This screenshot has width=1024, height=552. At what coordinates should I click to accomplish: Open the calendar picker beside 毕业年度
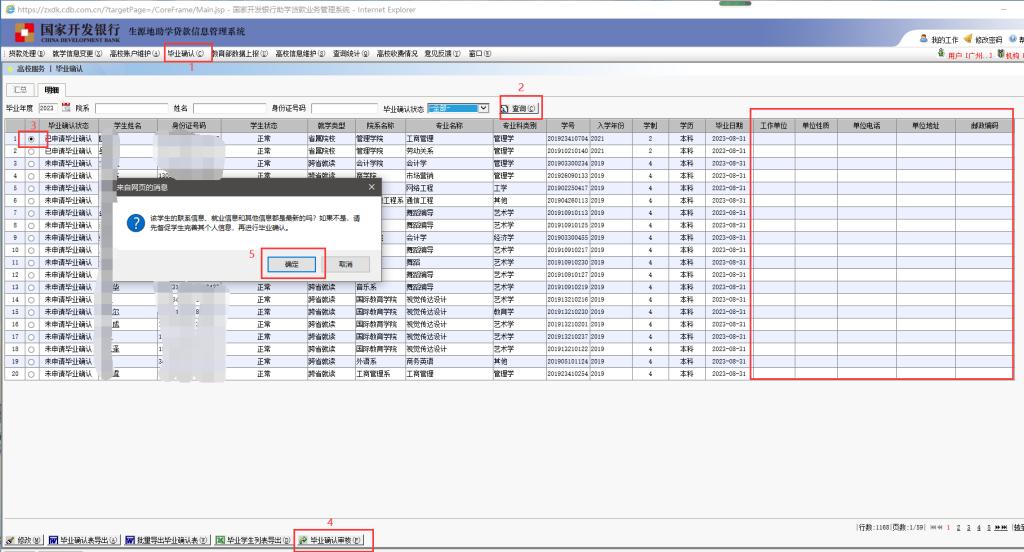(66, 107)
